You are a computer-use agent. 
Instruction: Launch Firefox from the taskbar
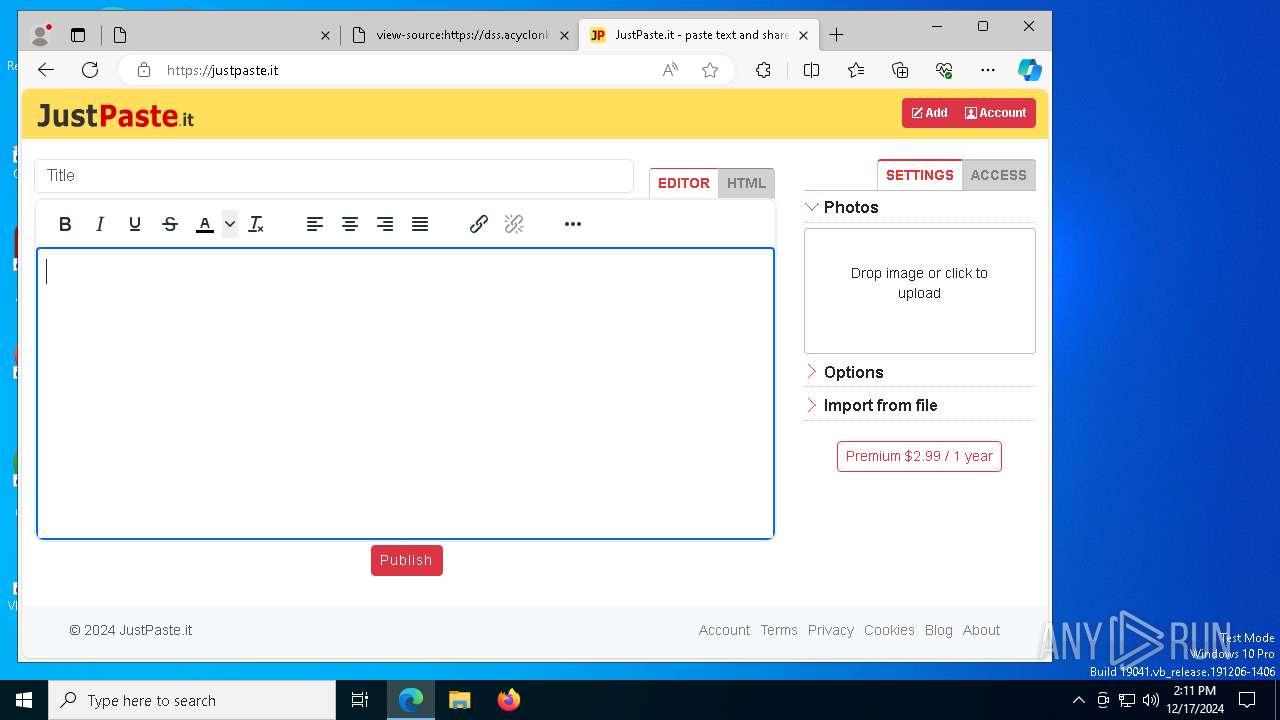509,700
